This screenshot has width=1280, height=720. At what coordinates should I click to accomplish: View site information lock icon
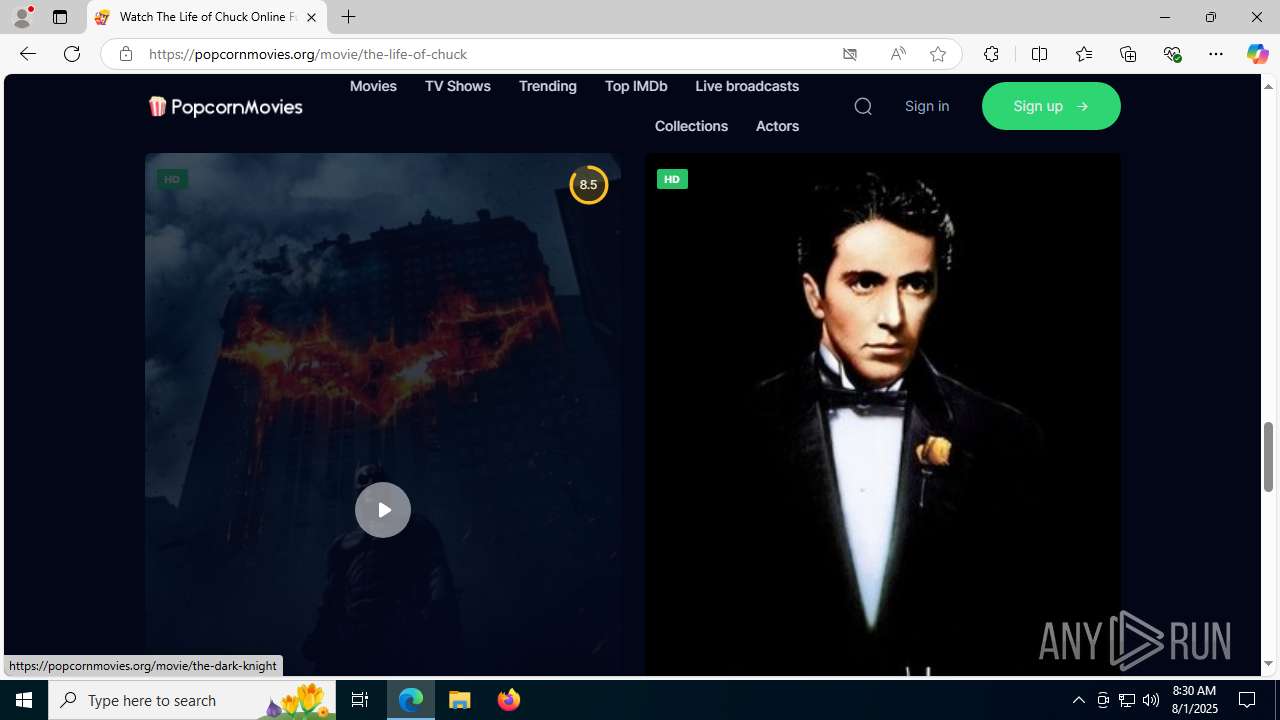[126, 54]
